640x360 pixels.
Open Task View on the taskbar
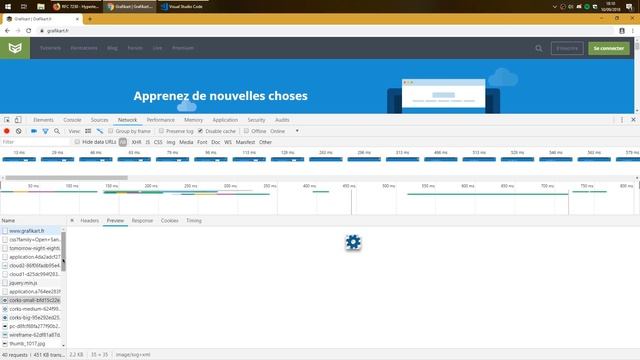point(24,7)
